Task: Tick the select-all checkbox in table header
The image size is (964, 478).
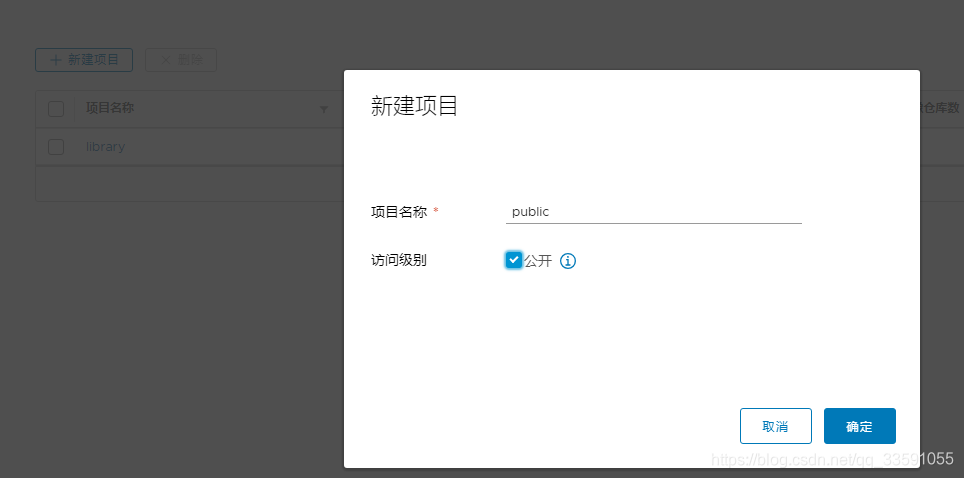Action: click(x=56, y=109)
